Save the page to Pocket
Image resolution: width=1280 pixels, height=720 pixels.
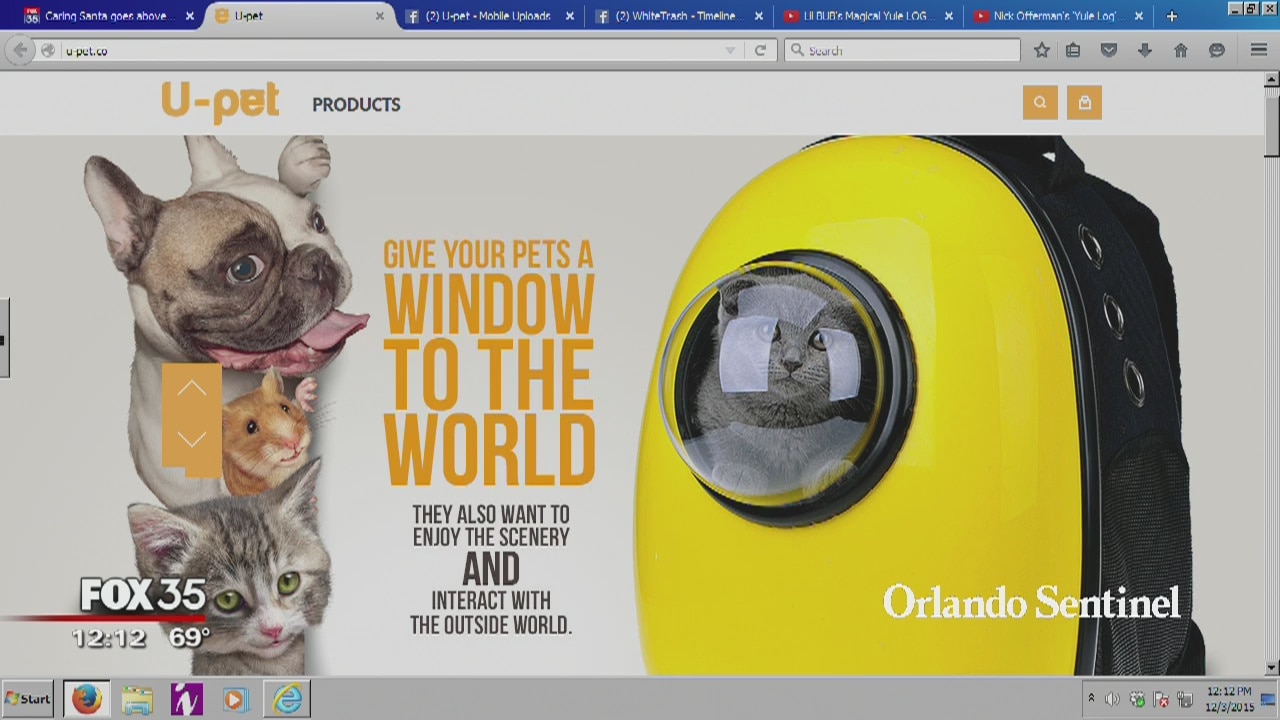tap(1109, 50)
